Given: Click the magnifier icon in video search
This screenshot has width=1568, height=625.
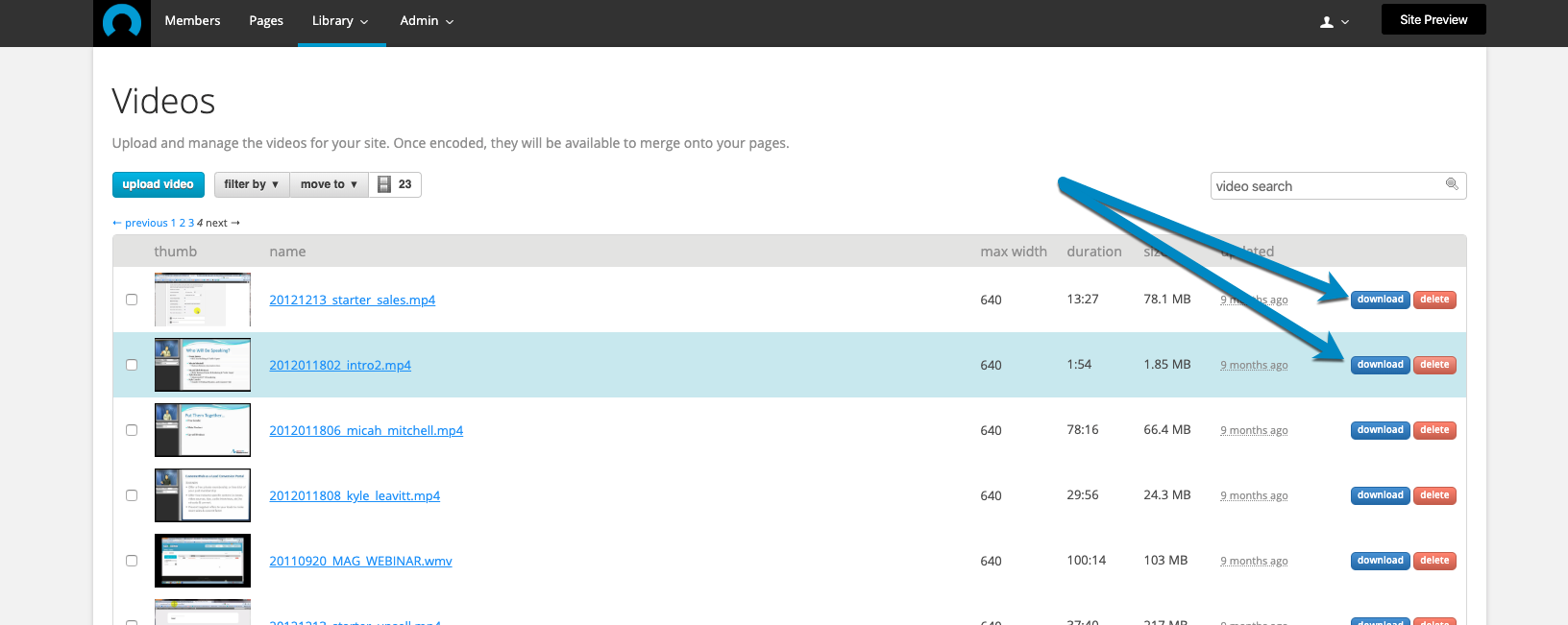Looking at the screenshot, I should pos(1452,184).
